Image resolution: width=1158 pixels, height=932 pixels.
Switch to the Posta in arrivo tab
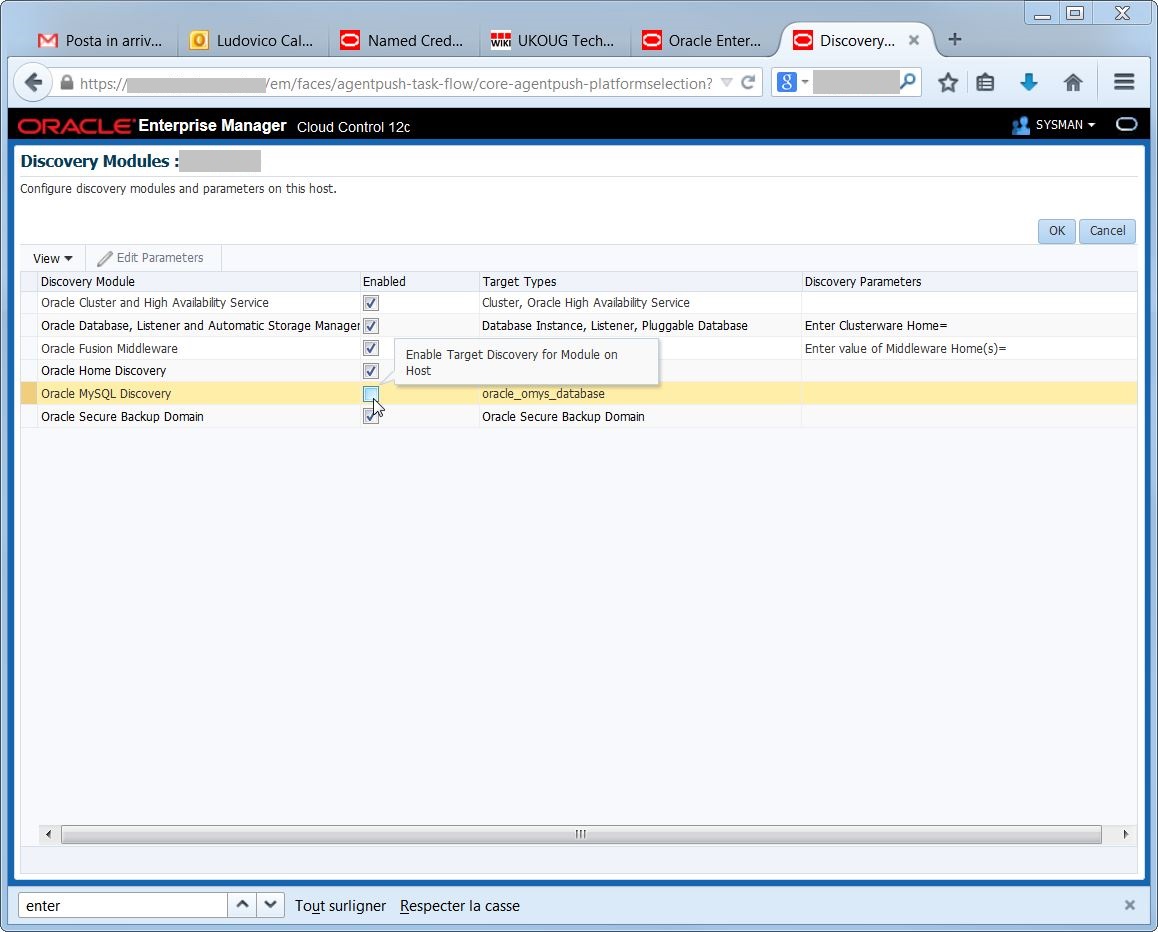pos(100,41)
